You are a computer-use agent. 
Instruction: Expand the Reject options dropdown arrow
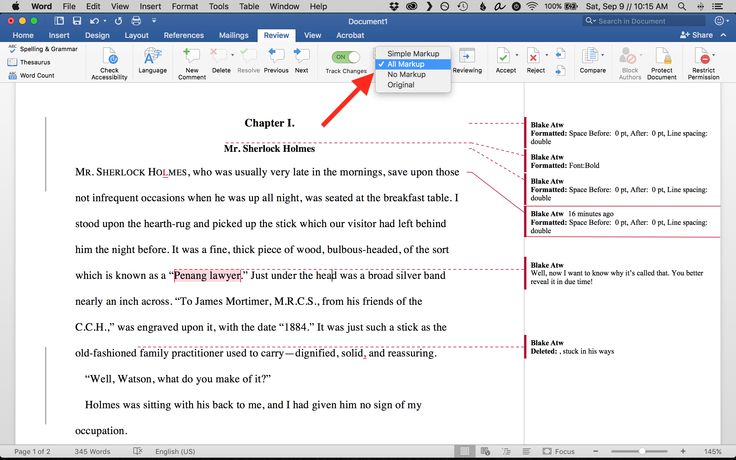pos(546,55)
